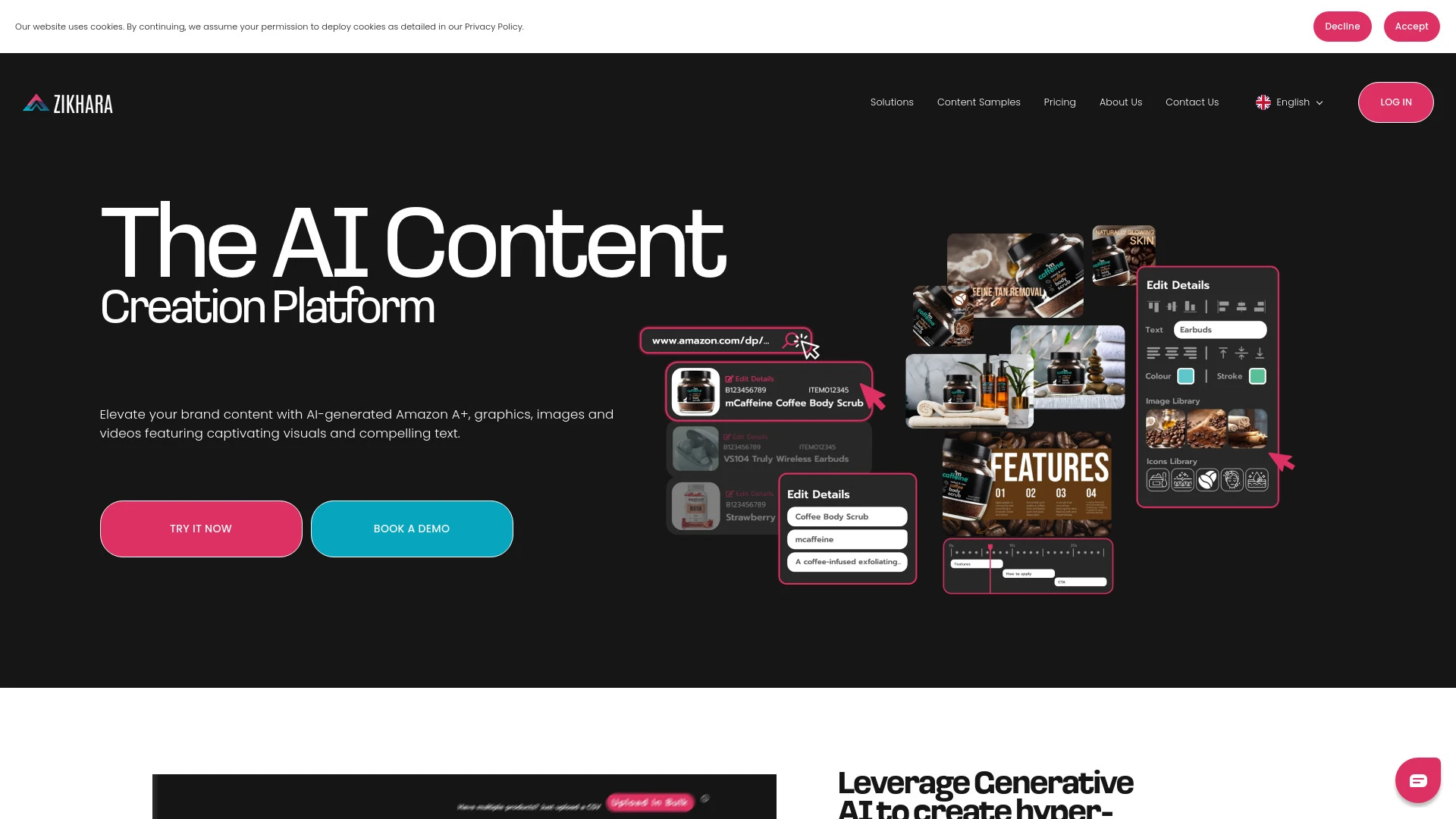Click the search/scan icon in URL bar
The width and height of the screenshot is (1456, 819).
pos(794,339)
